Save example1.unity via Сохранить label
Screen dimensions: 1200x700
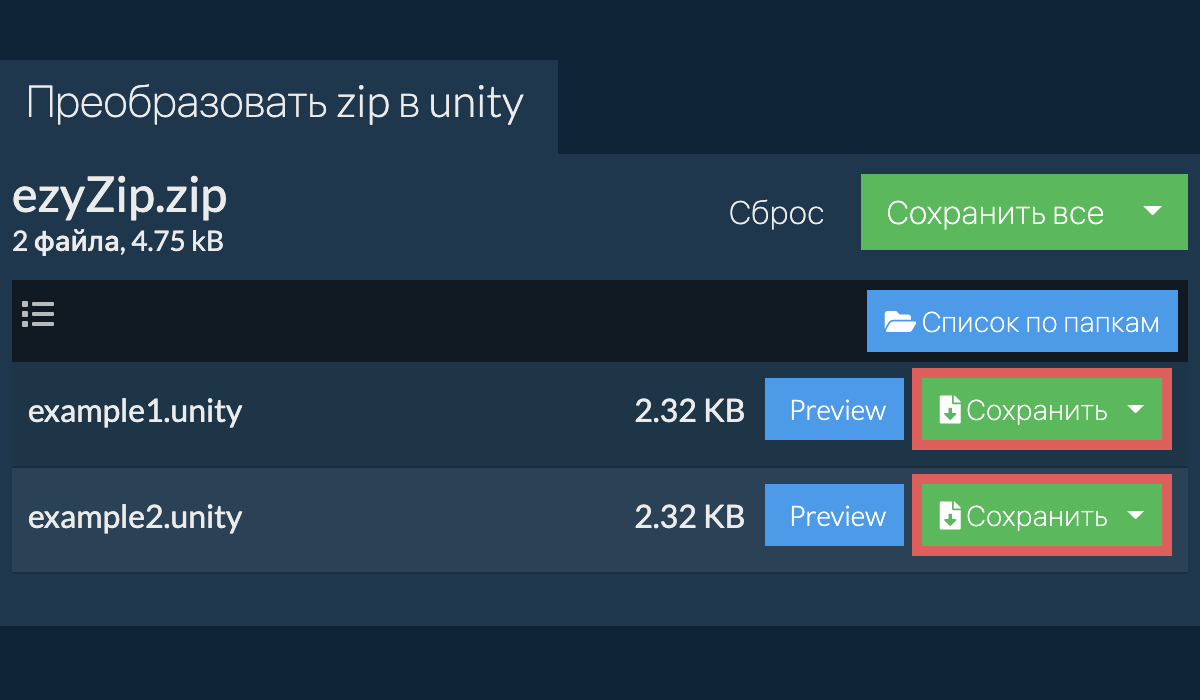point(1036,410)
